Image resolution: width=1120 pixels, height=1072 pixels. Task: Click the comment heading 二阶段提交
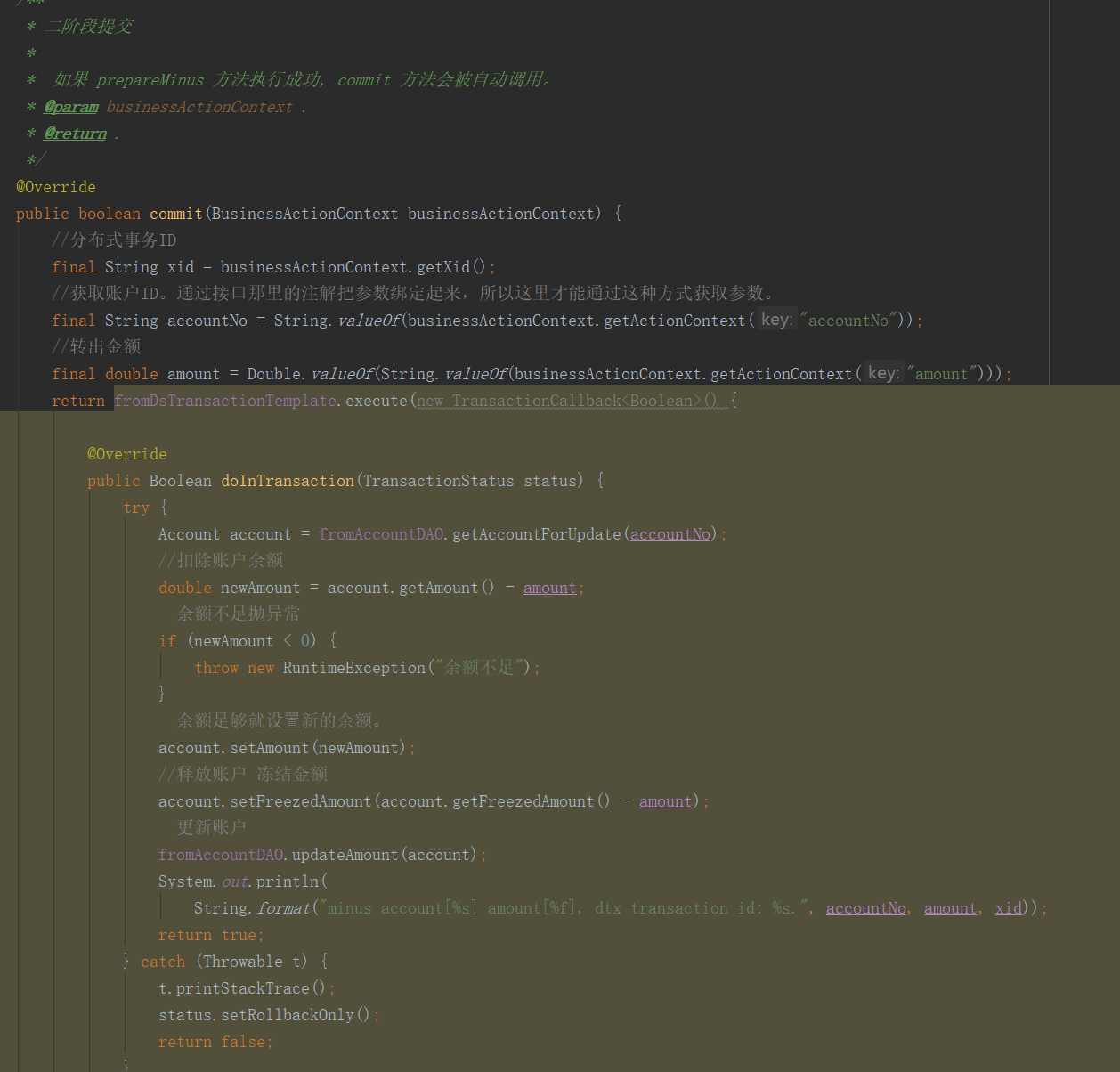pos(88,27)
